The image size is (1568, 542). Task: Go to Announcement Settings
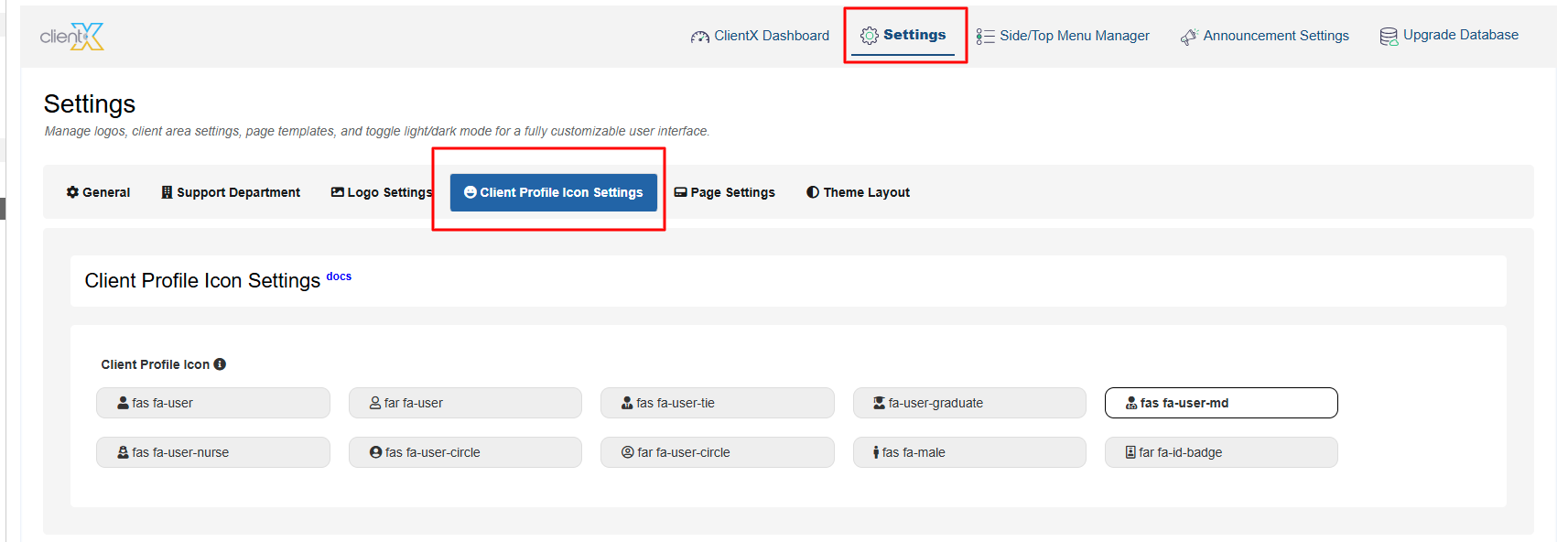(x=1265, y=36)
